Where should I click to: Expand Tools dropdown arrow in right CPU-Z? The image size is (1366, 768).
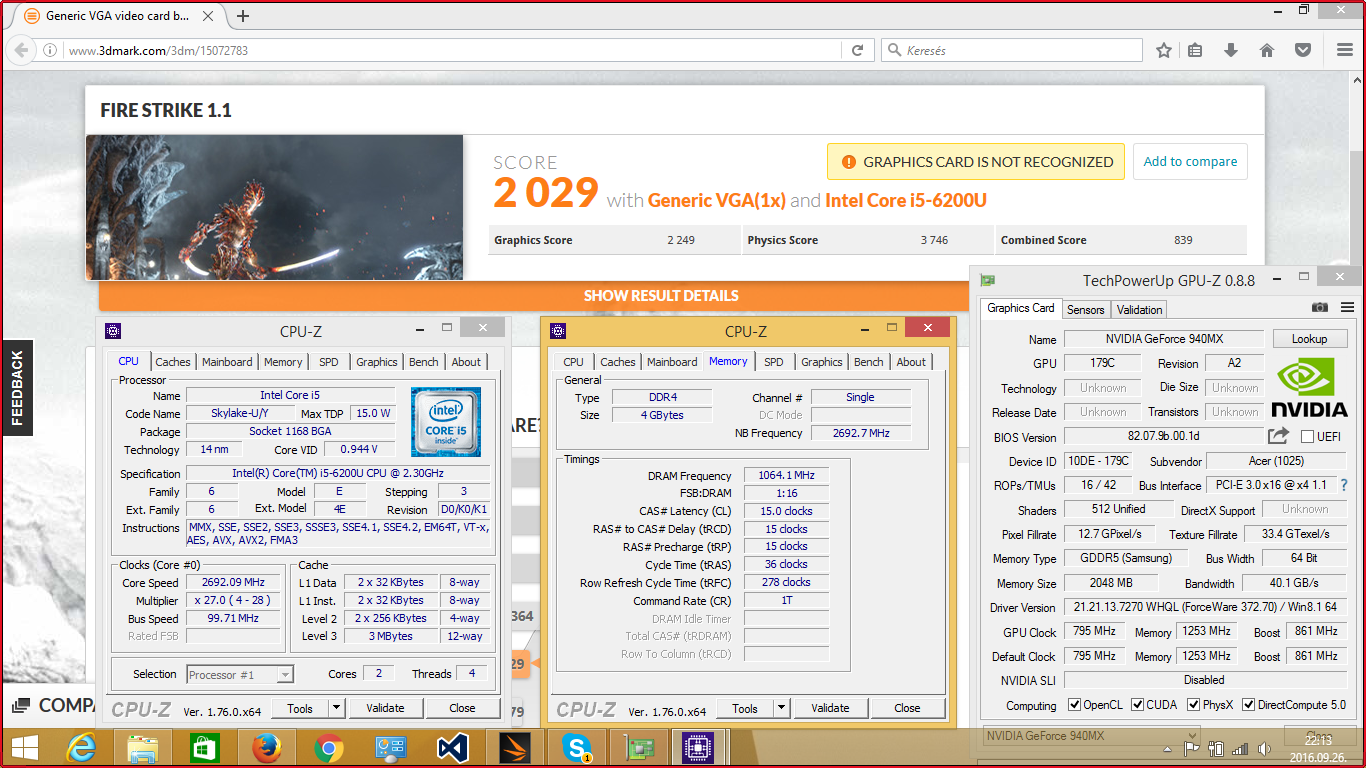tap(782, 708)
